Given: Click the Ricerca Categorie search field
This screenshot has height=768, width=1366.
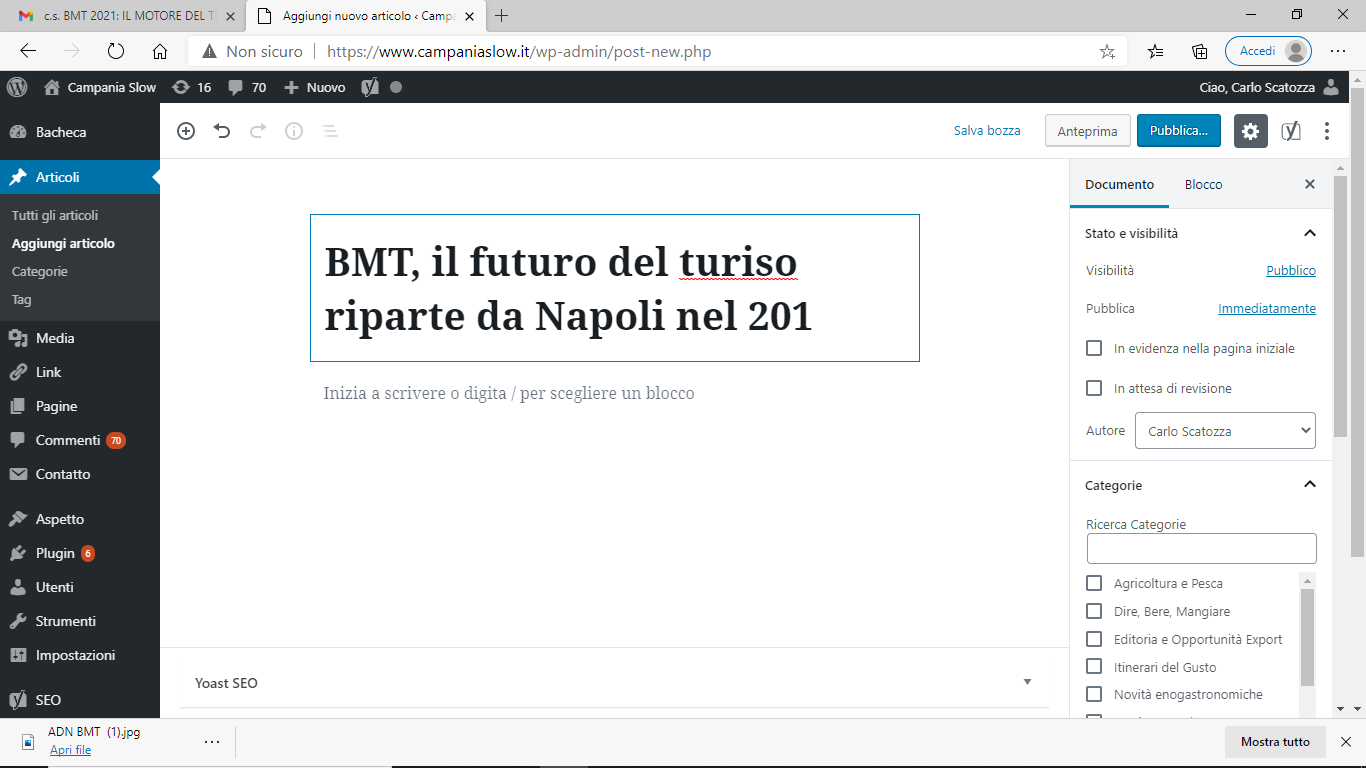Looking at the screenshot, I should point(1201,548).
